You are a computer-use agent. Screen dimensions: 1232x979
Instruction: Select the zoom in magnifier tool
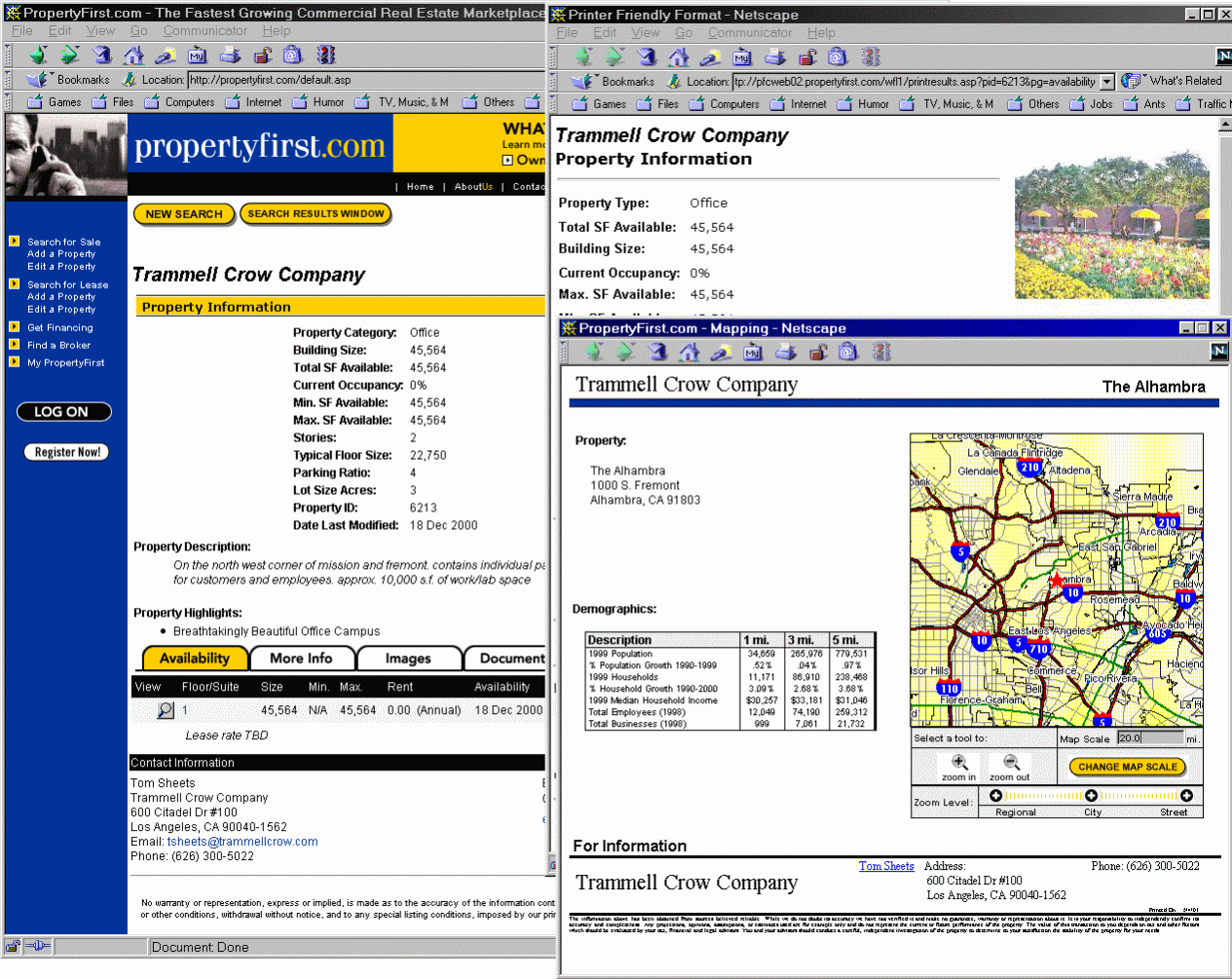(959, 764)
